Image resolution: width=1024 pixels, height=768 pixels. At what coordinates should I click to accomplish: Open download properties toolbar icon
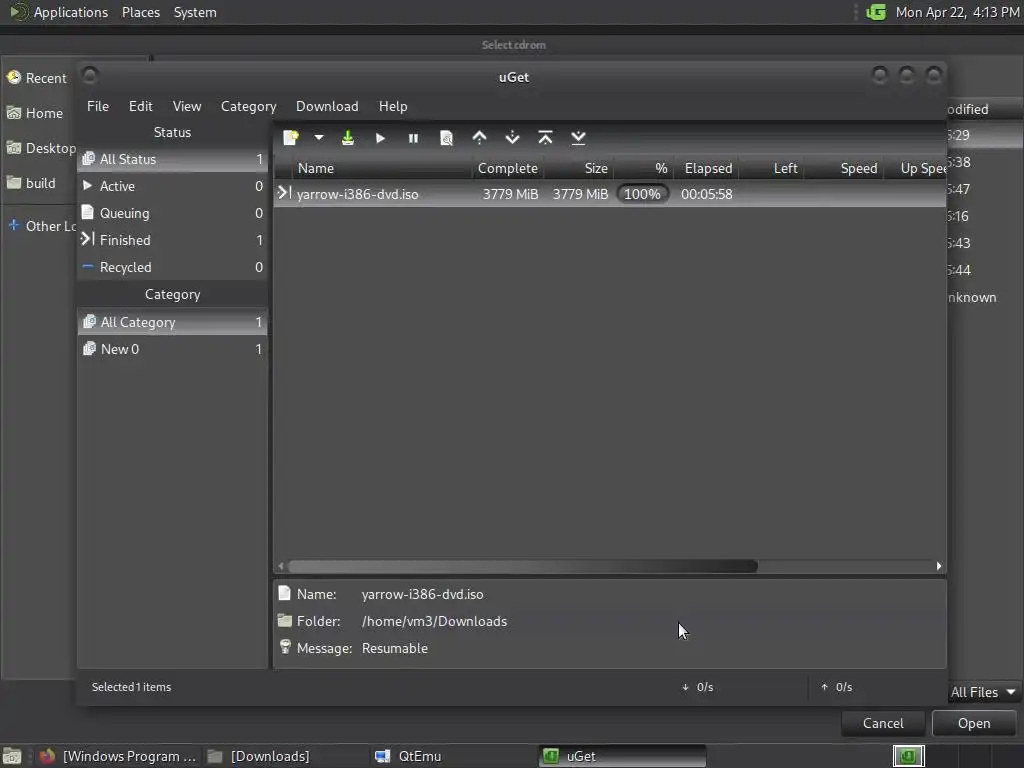coord(447,138)
